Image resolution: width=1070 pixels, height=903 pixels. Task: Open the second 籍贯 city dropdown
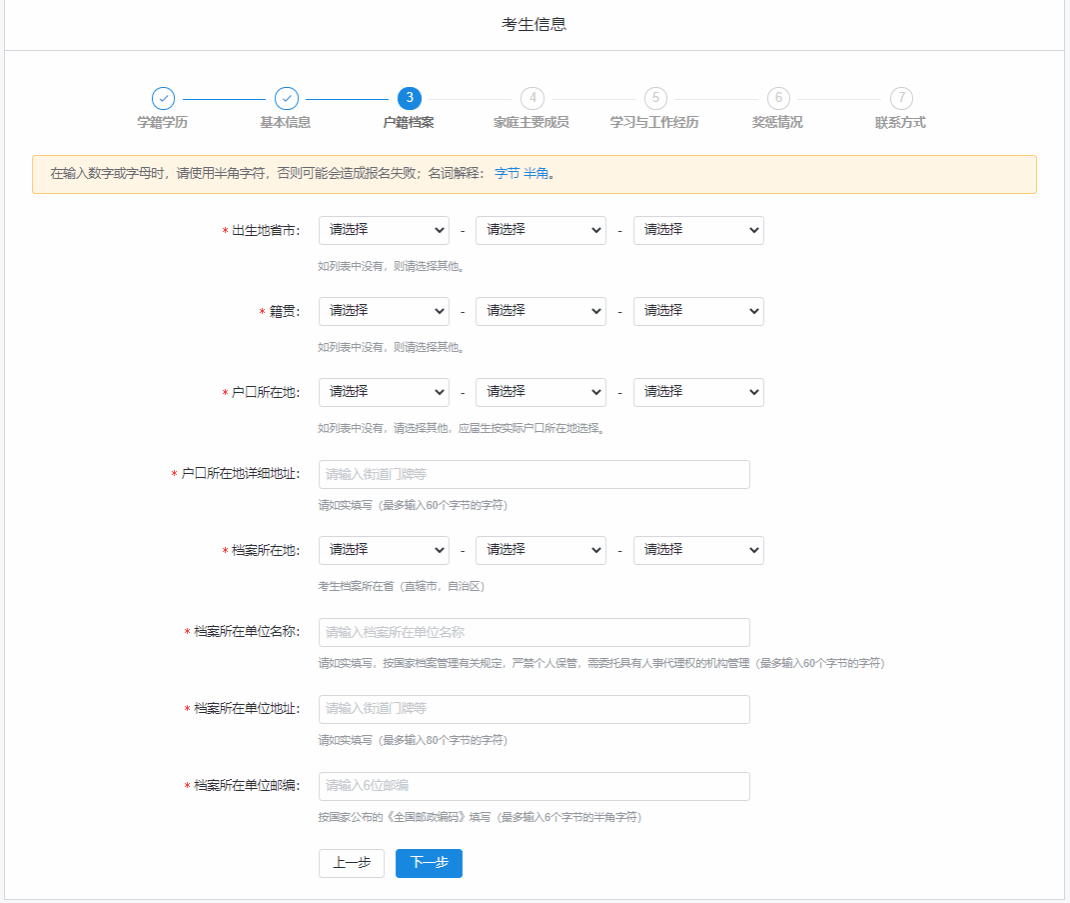pyautogui.click(x=540, y=311)
